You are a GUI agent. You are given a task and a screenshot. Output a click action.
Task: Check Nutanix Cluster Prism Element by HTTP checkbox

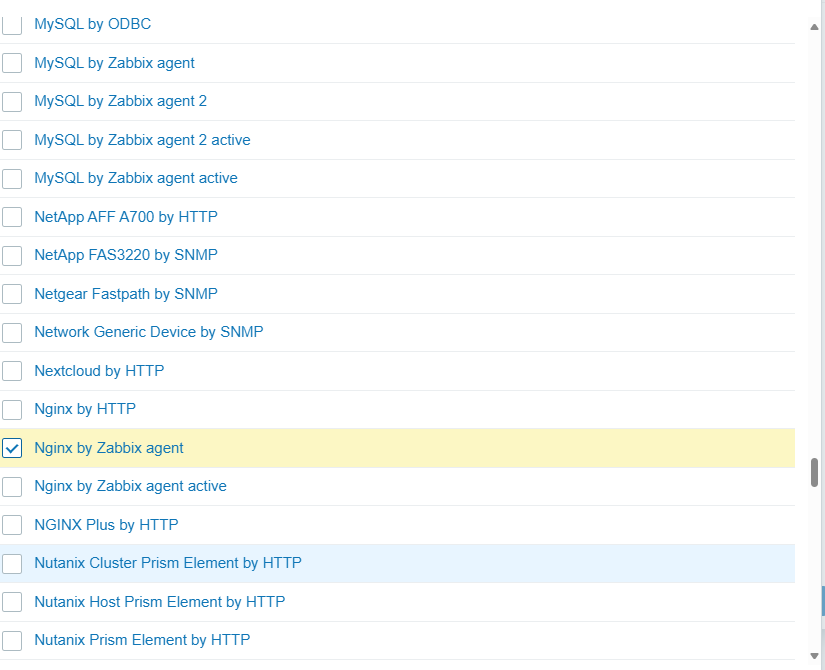tap(12, 563)
